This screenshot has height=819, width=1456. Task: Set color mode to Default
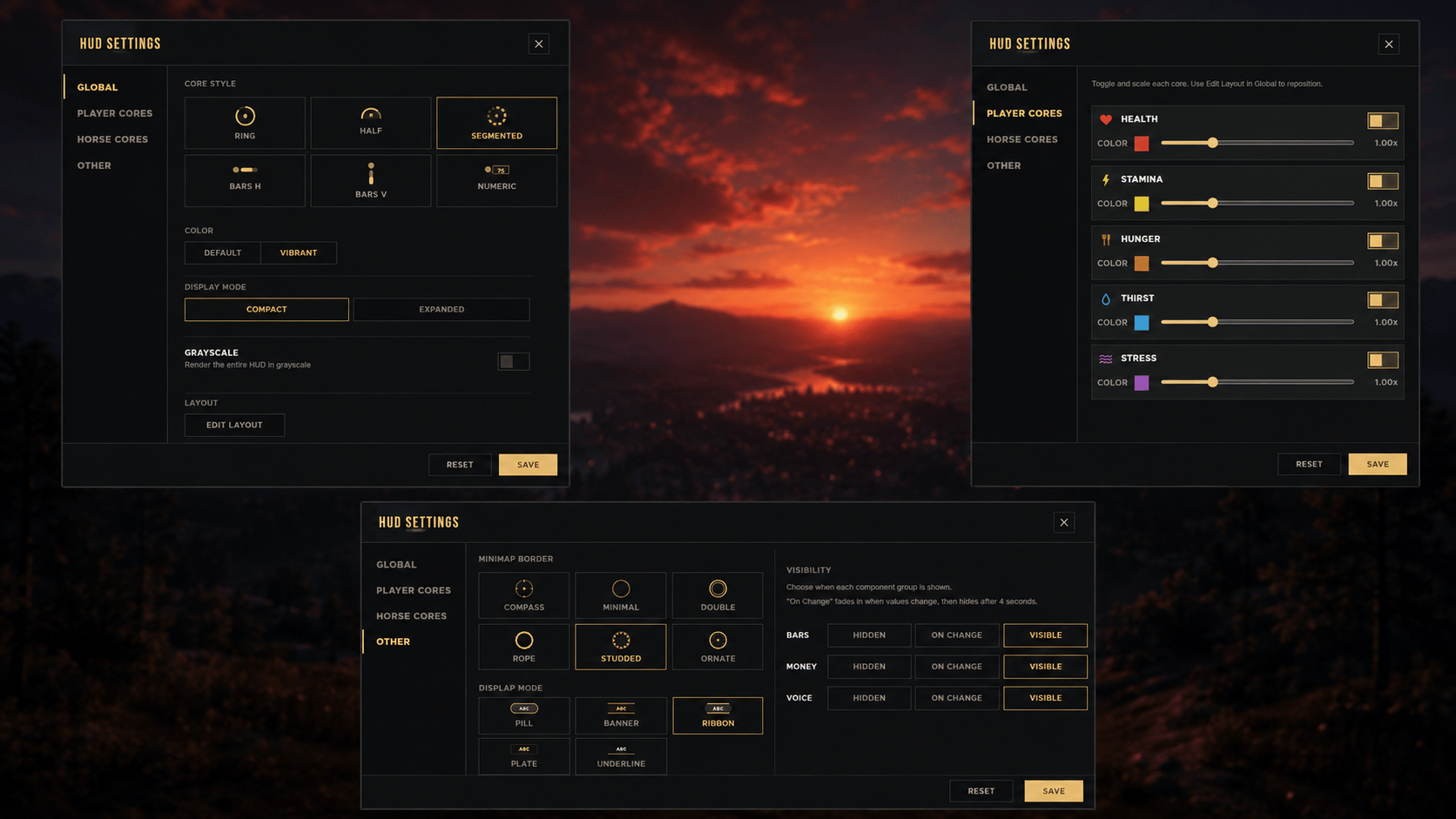click(223, 252)
